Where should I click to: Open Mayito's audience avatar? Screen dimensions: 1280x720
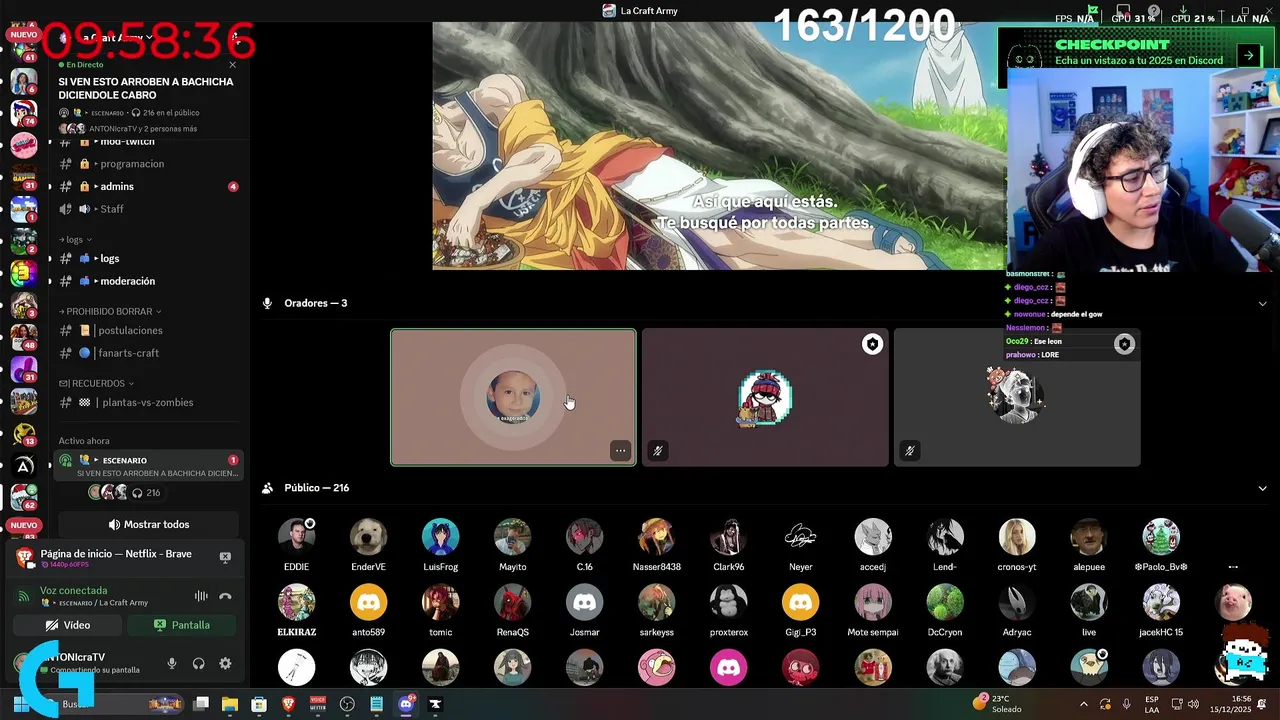tap(512, 537)
